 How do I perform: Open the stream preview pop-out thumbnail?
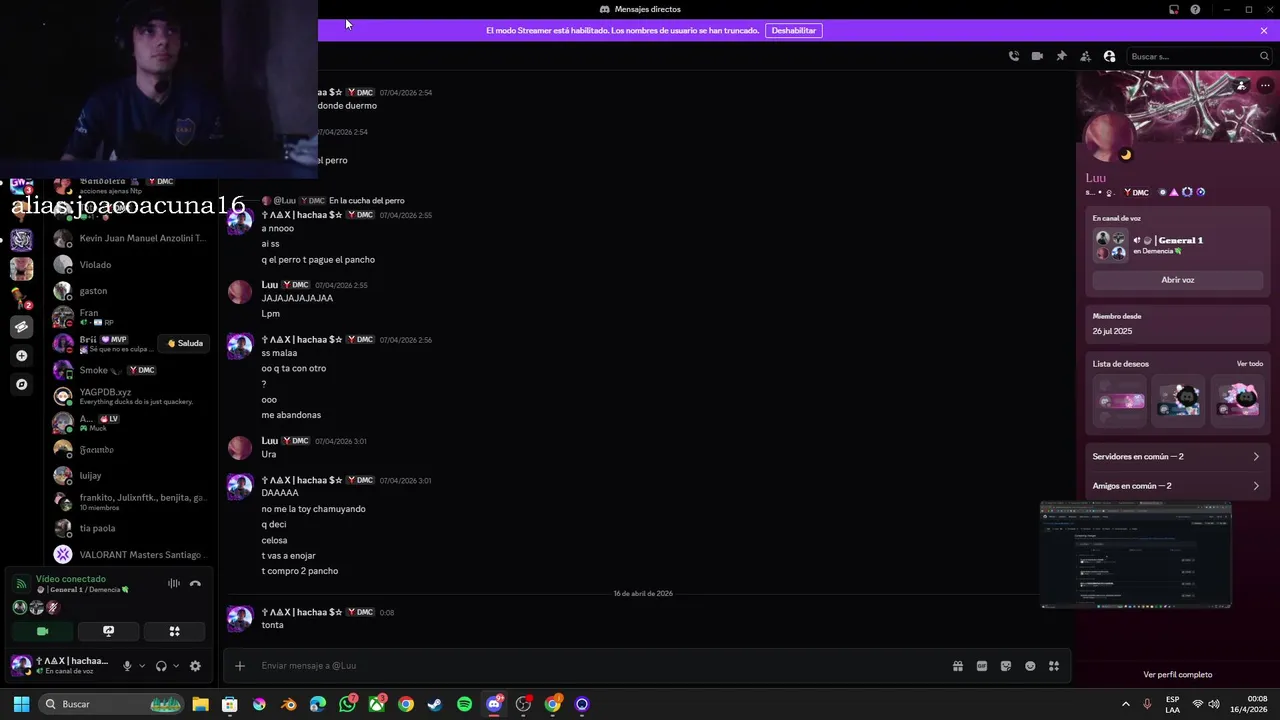tap(1135, 555)
